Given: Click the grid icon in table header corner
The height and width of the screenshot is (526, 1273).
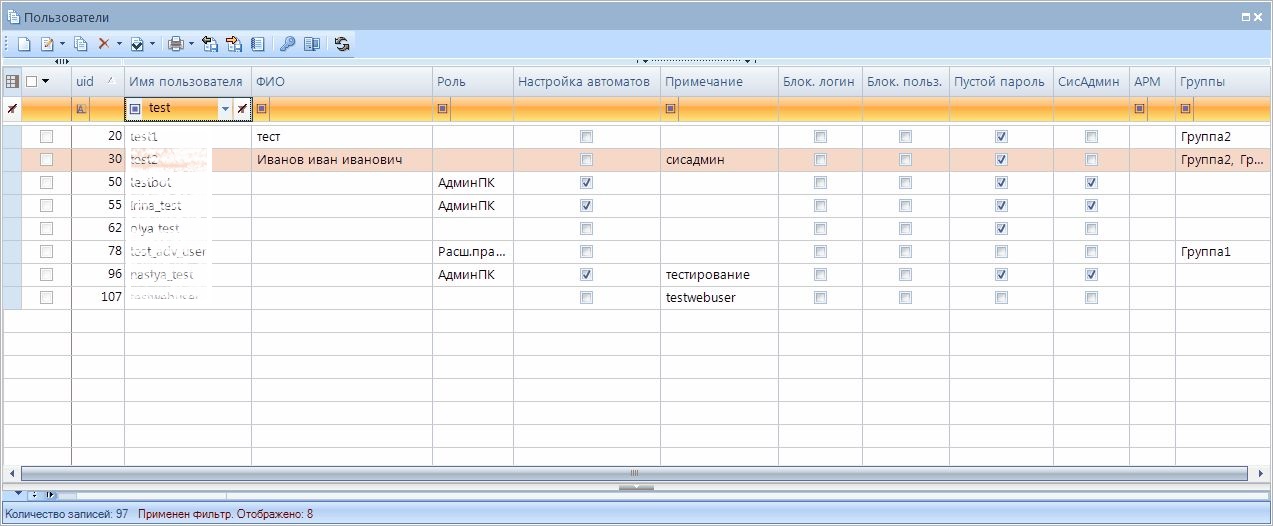Looking at the screenshot, I should pyautogui.click(x=12, y=82).
